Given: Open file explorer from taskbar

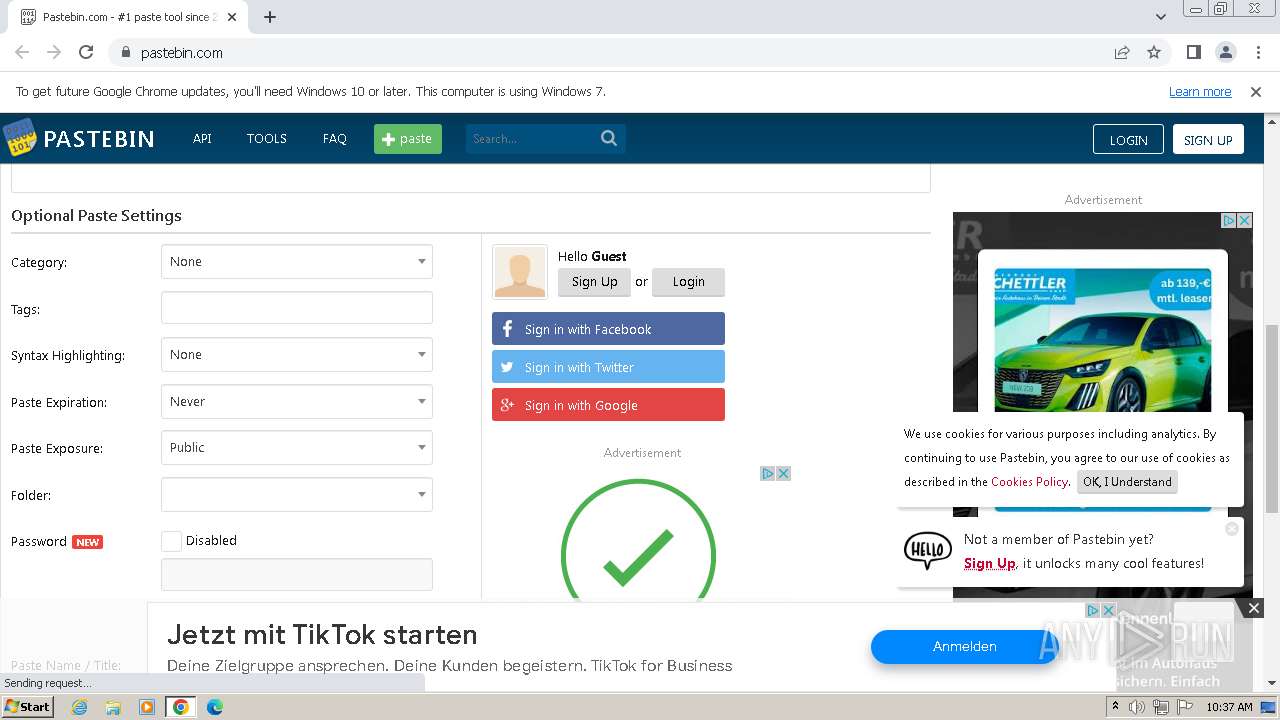Looking at the screenshot, I should (x=113, y=707).
